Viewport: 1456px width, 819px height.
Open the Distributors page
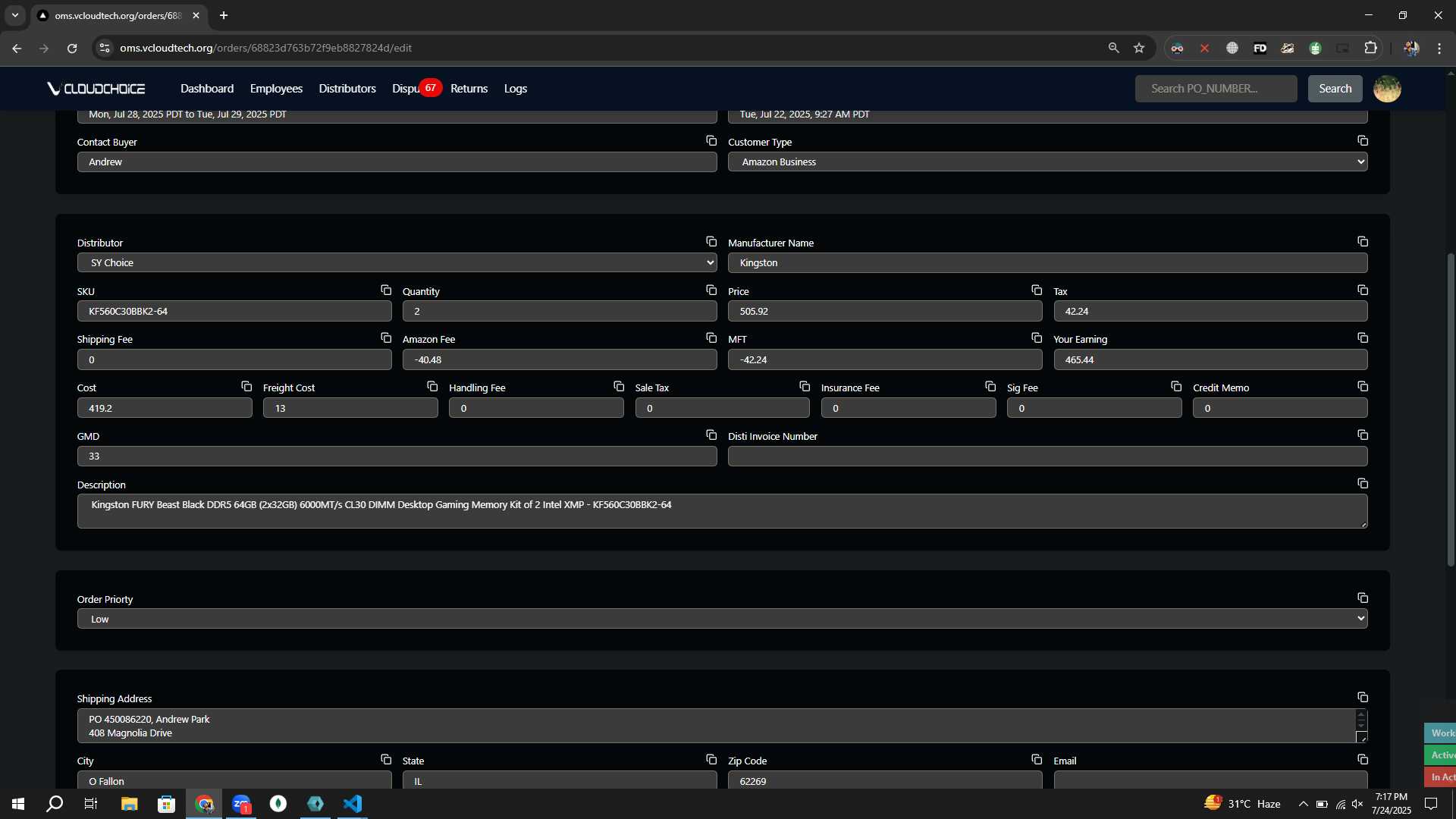(347, 89)
